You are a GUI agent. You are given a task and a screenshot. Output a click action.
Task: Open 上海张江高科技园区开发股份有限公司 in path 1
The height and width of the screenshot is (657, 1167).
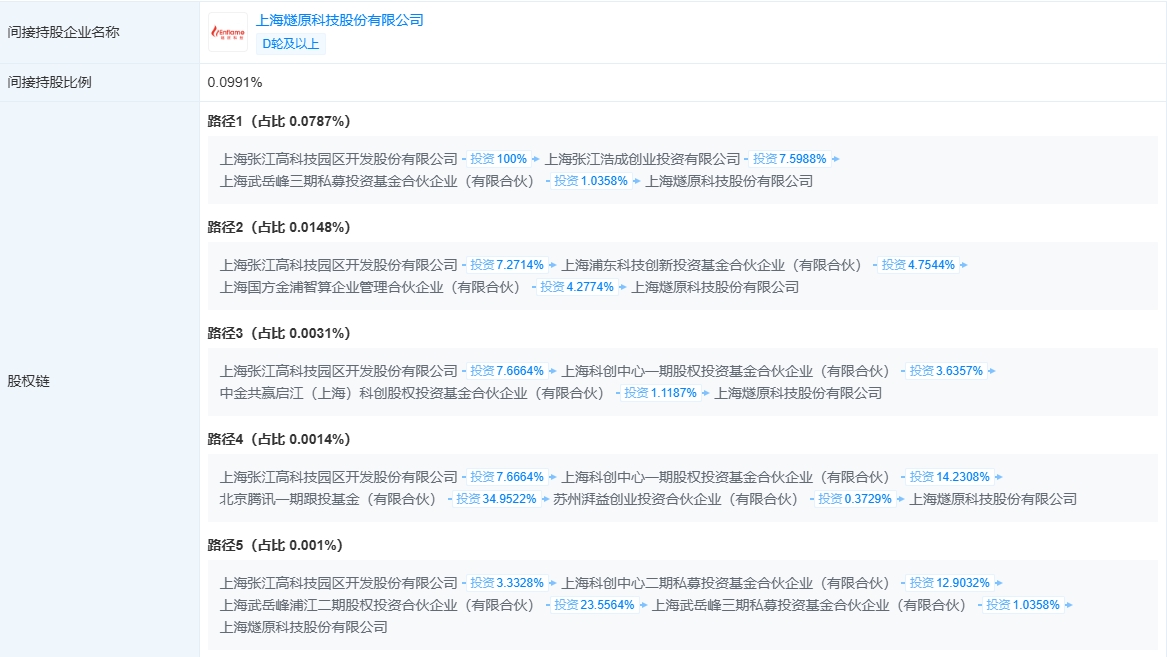click(339, 159)
